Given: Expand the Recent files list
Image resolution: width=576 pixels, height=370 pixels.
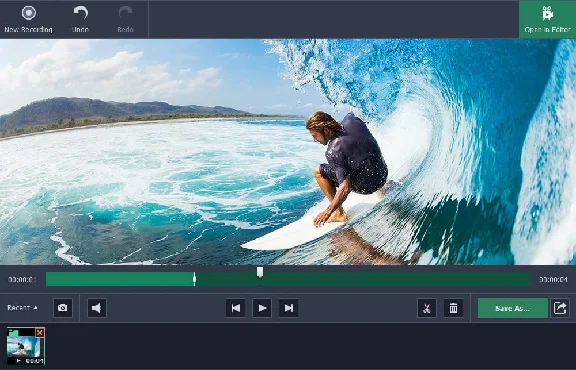Looking at the screenshot, I should coord(22,308).
